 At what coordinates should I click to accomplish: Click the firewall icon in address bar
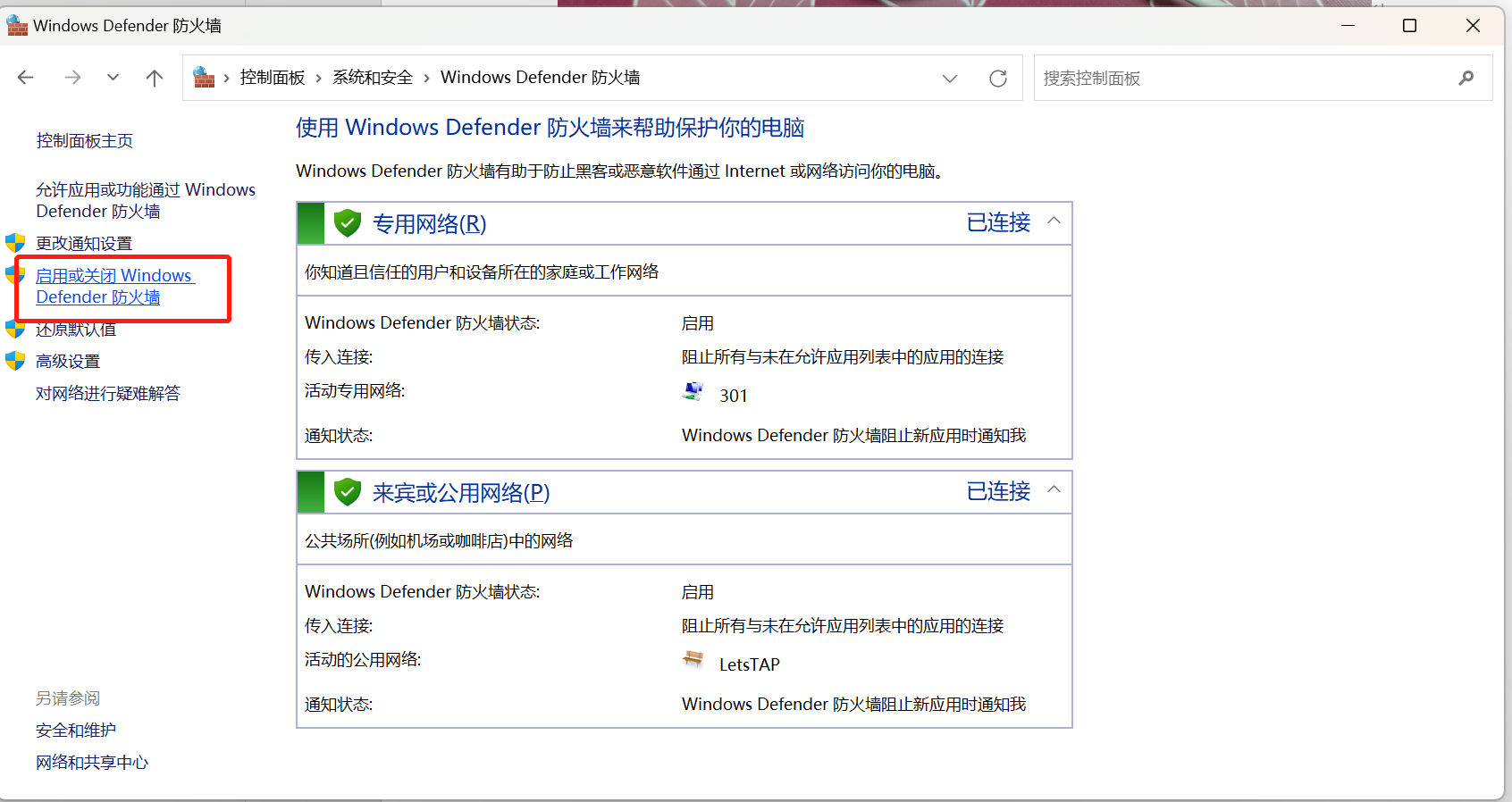(204, 78)
